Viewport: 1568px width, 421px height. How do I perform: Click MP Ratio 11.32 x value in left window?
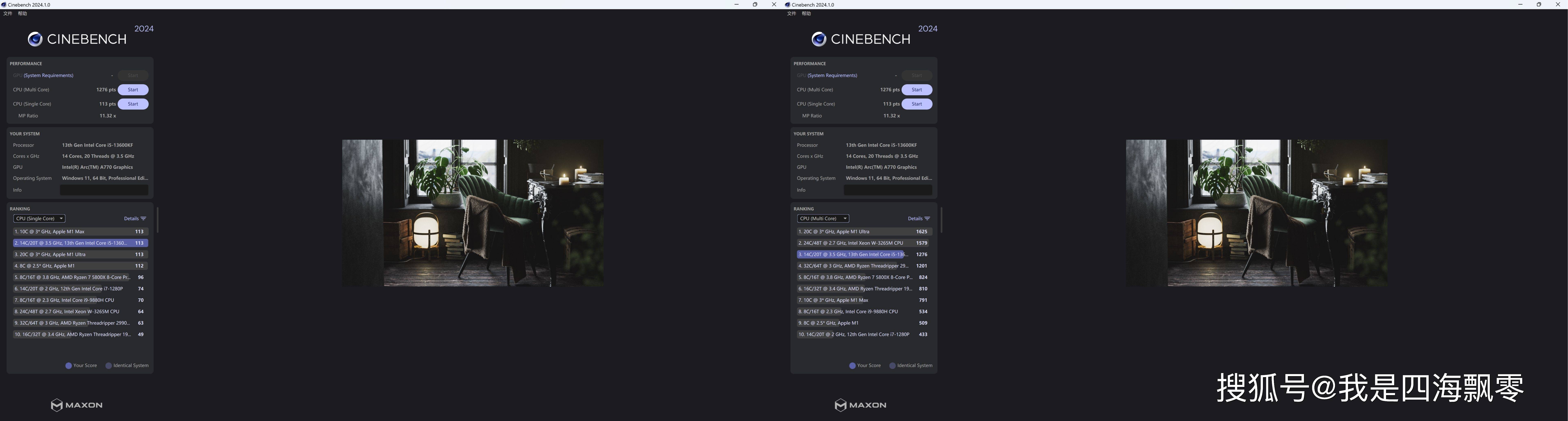[x=108, y=116]
